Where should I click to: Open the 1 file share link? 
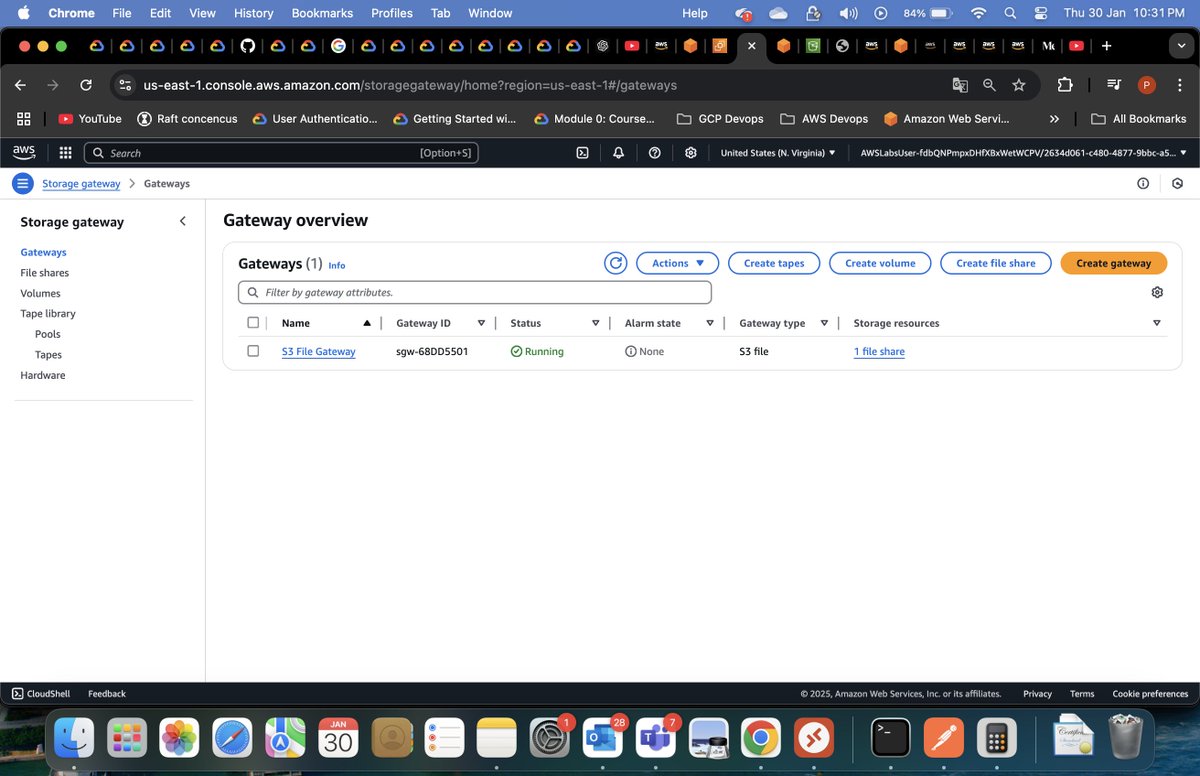tap(879, 352)
